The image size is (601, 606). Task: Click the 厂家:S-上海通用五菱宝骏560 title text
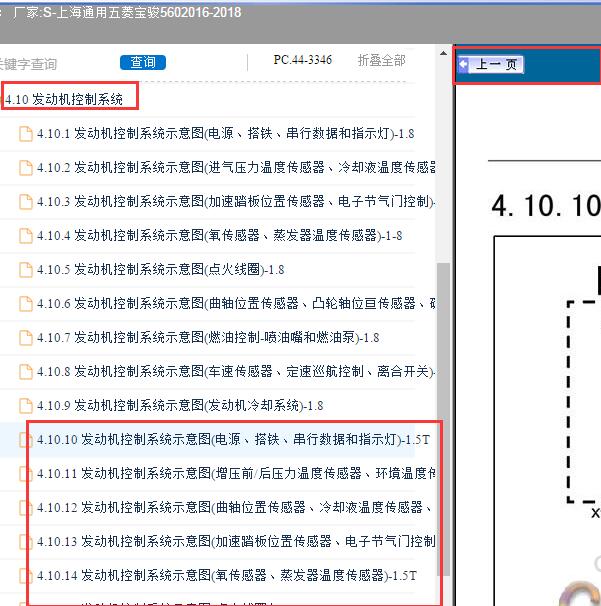(127, 13)
